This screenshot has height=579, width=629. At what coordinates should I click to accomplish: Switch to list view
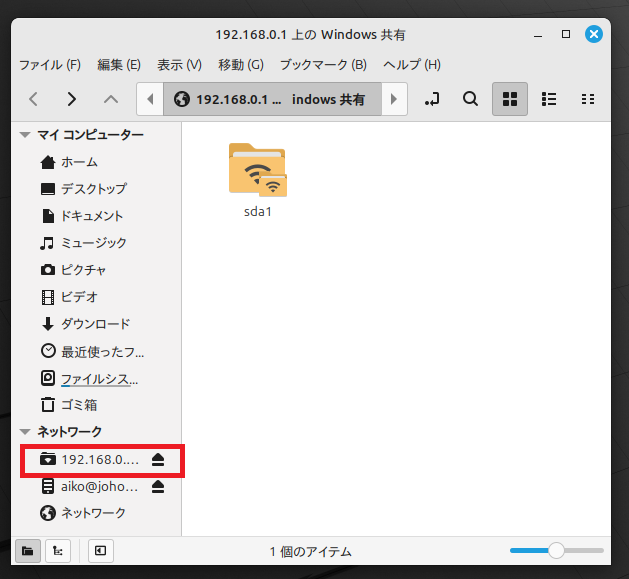pyautogui.click(x=548, y=99)
